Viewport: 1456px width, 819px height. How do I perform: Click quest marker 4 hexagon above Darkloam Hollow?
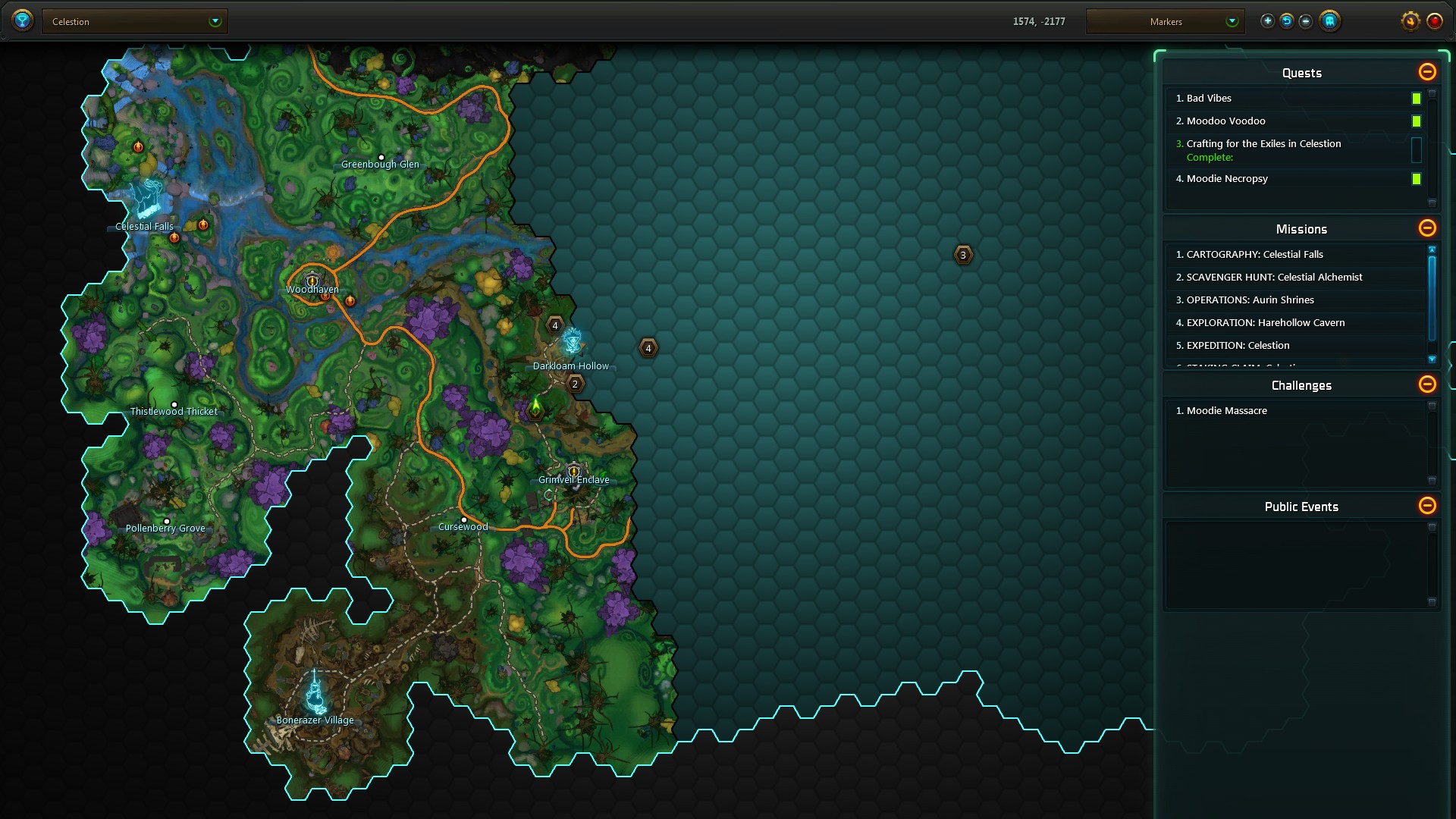pos(555,325)
